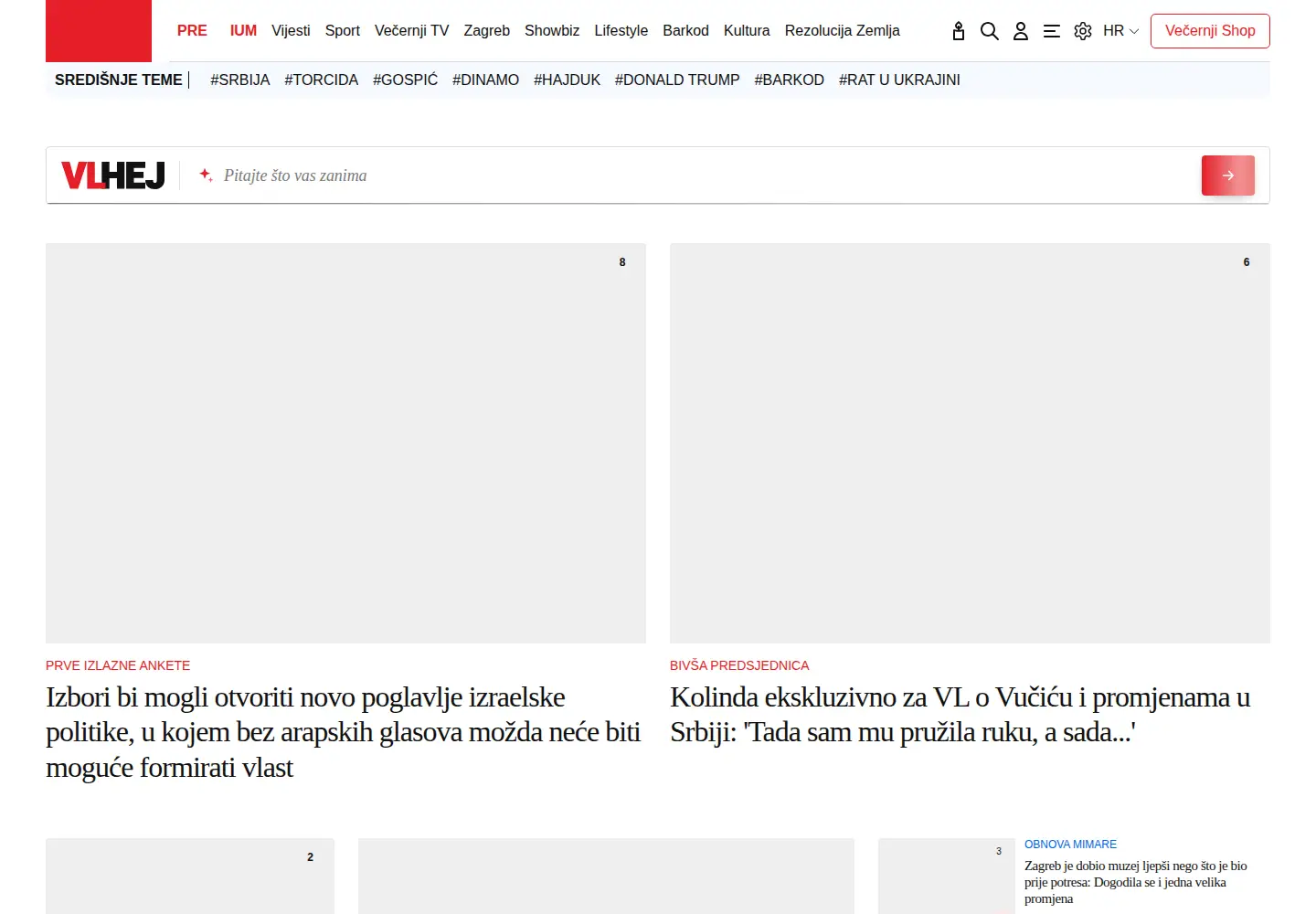Select the #DONALD TRUMP topic tag
The width and height of the screenshot is (1316, 914).
point(677,80)
